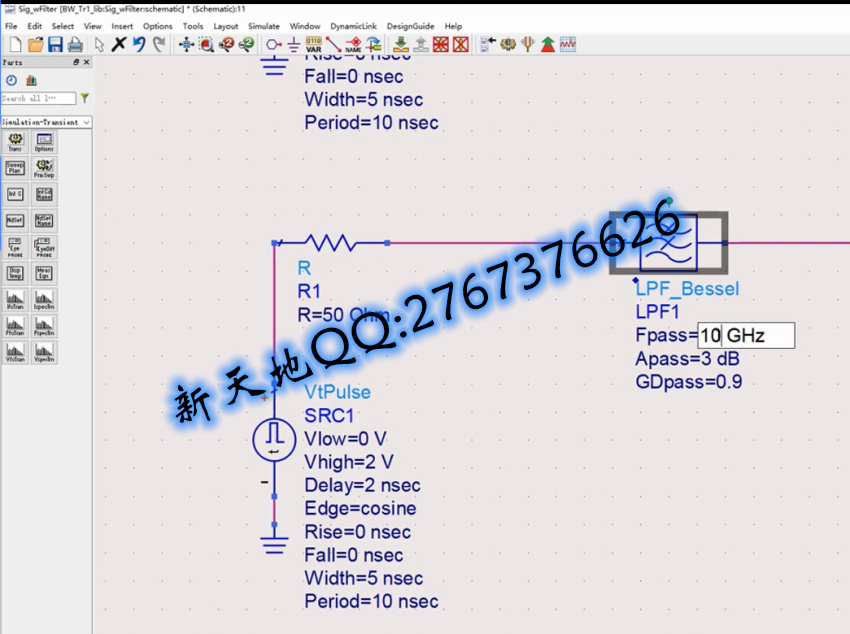This screenshot has width=850, height=634.
Task: Click the filter funnel beside parts search
Action: [85, 98]
